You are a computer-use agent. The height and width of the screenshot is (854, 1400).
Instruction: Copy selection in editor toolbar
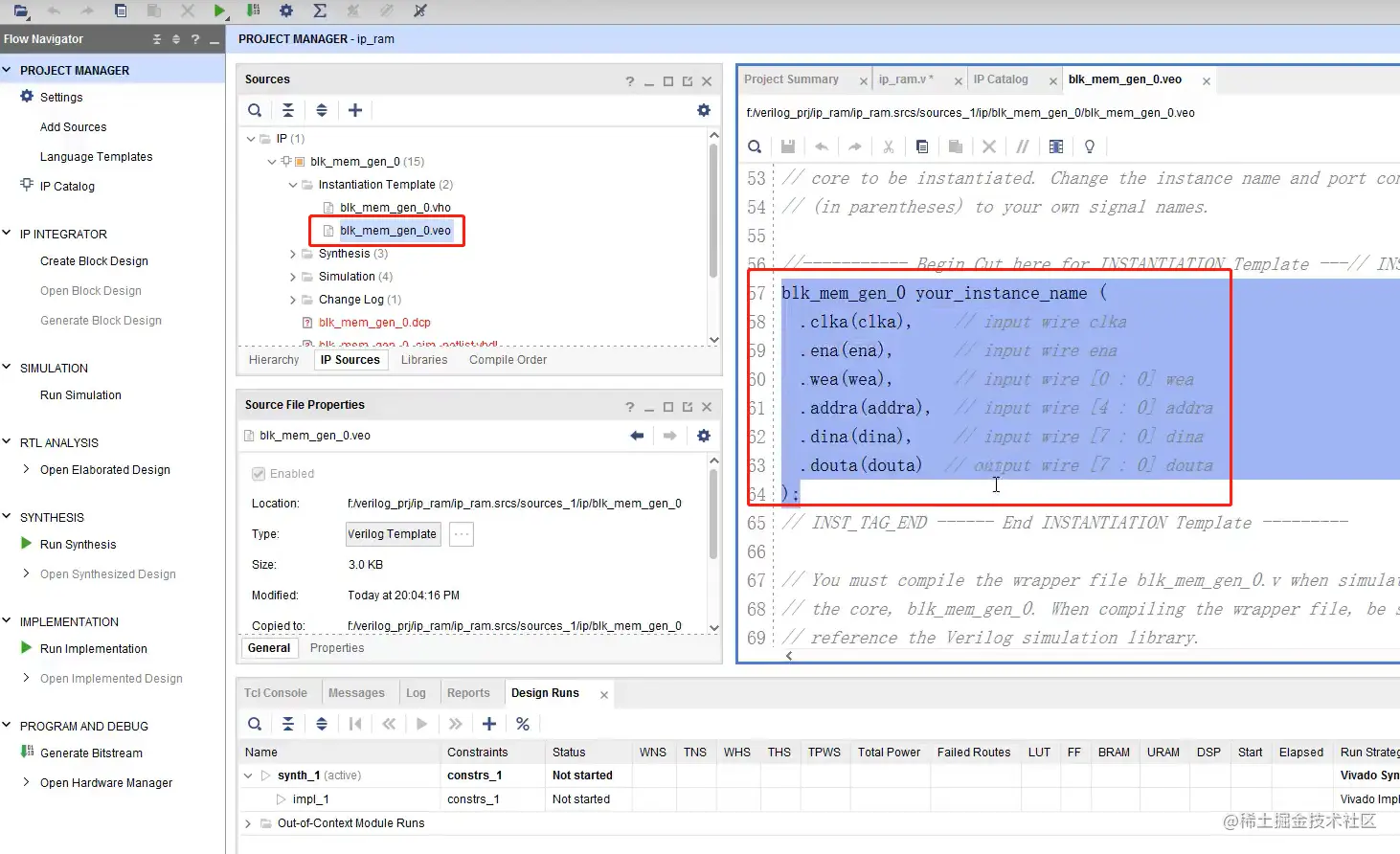(922, 146)
